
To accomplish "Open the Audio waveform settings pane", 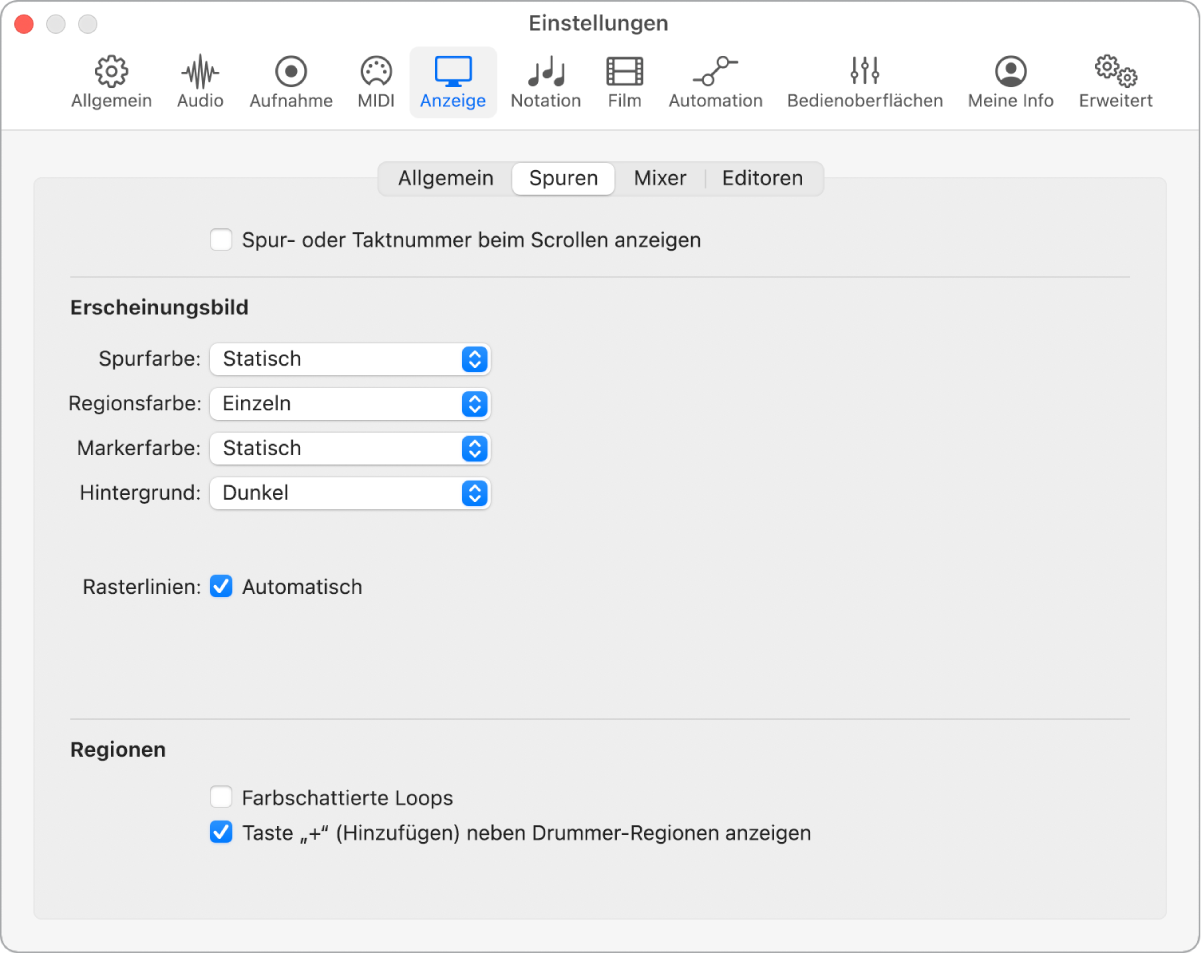I will click(200, 82).
